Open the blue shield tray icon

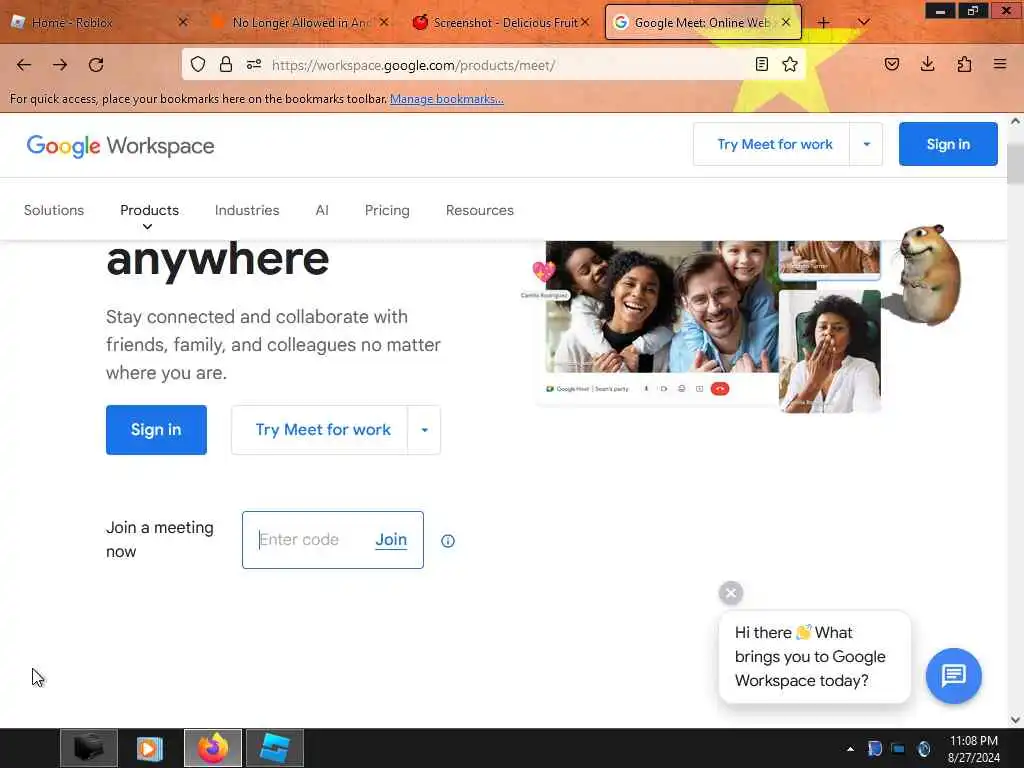pyautogui.click(x=874, y=748)
